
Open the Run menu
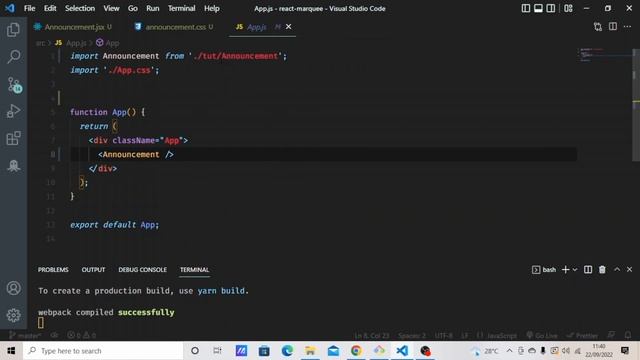[153, 8]
